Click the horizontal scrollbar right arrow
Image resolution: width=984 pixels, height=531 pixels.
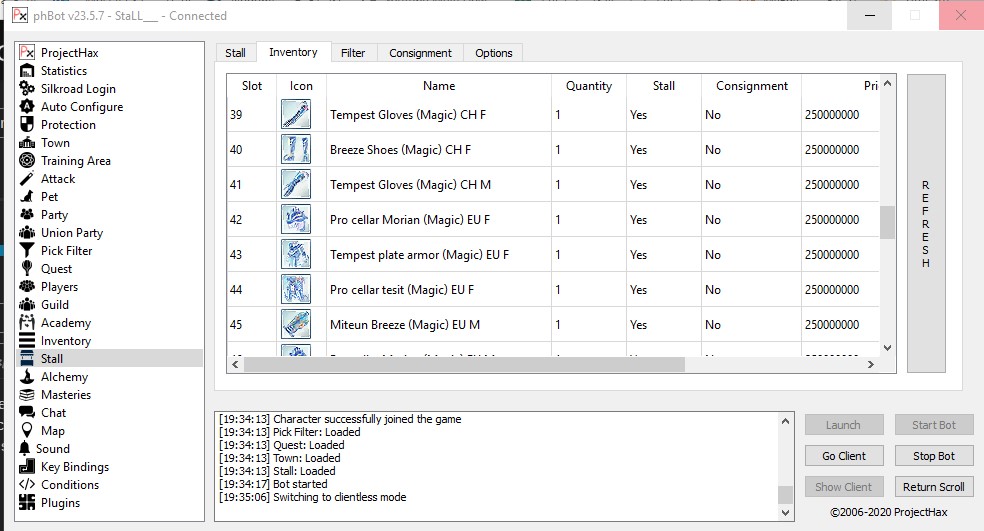(x=873, y=365)
